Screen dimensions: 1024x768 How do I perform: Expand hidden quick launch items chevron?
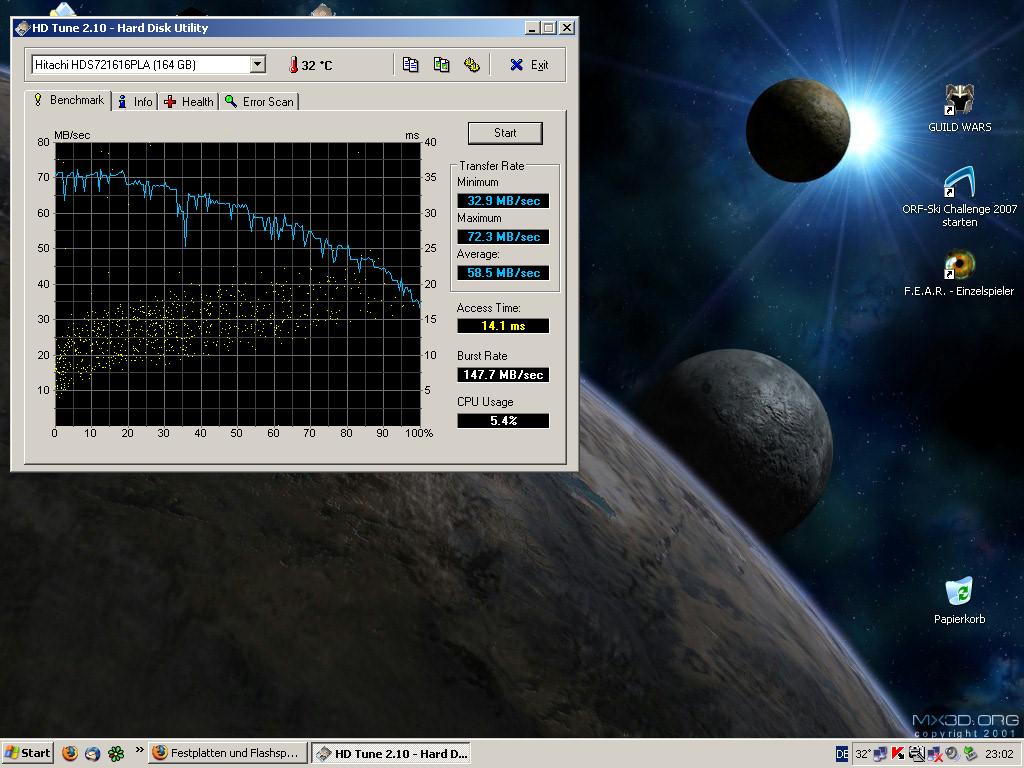[x=139, y=750]
